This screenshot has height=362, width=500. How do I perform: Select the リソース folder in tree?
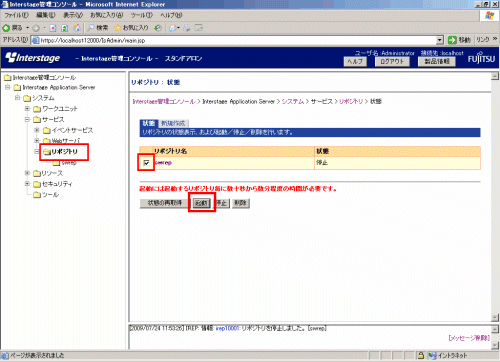pyautogui.click(x=48, y=173)
